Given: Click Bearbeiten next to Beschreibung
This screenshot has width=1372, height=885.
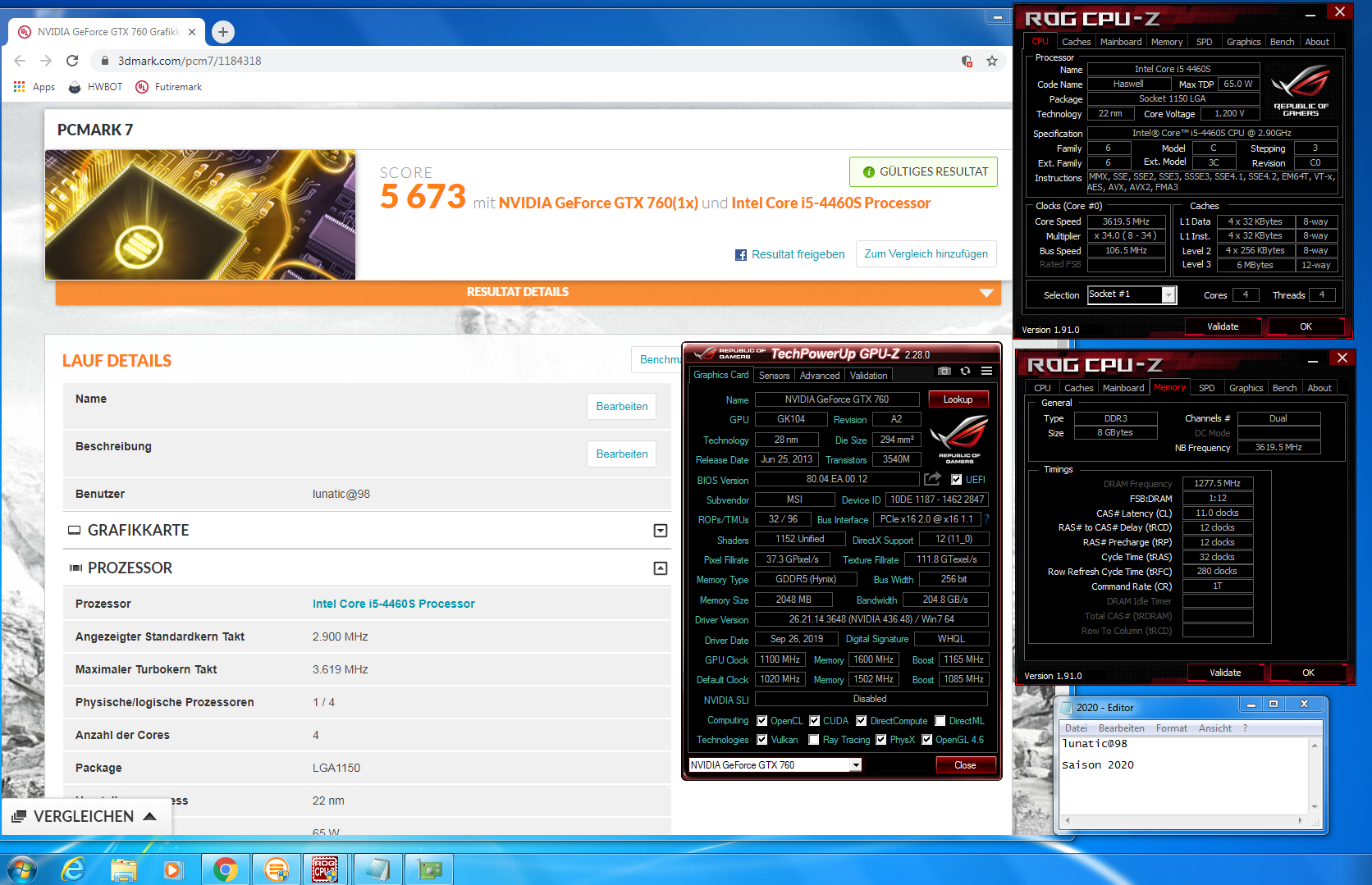Looking at the screenshot, I should pyautogui.click(x=621, y=454).
